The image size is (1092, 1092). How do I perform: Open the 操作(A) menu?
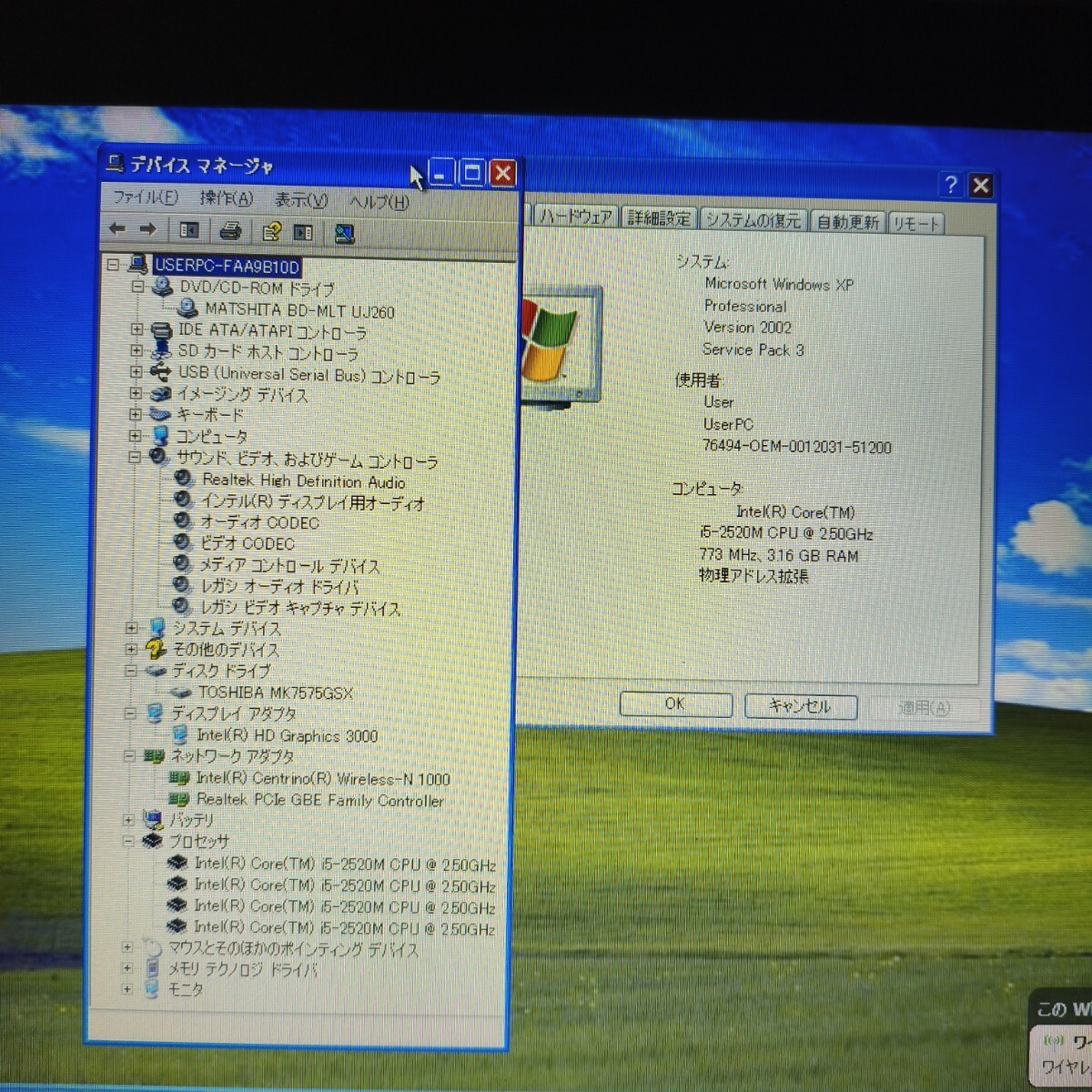point(226,198)
